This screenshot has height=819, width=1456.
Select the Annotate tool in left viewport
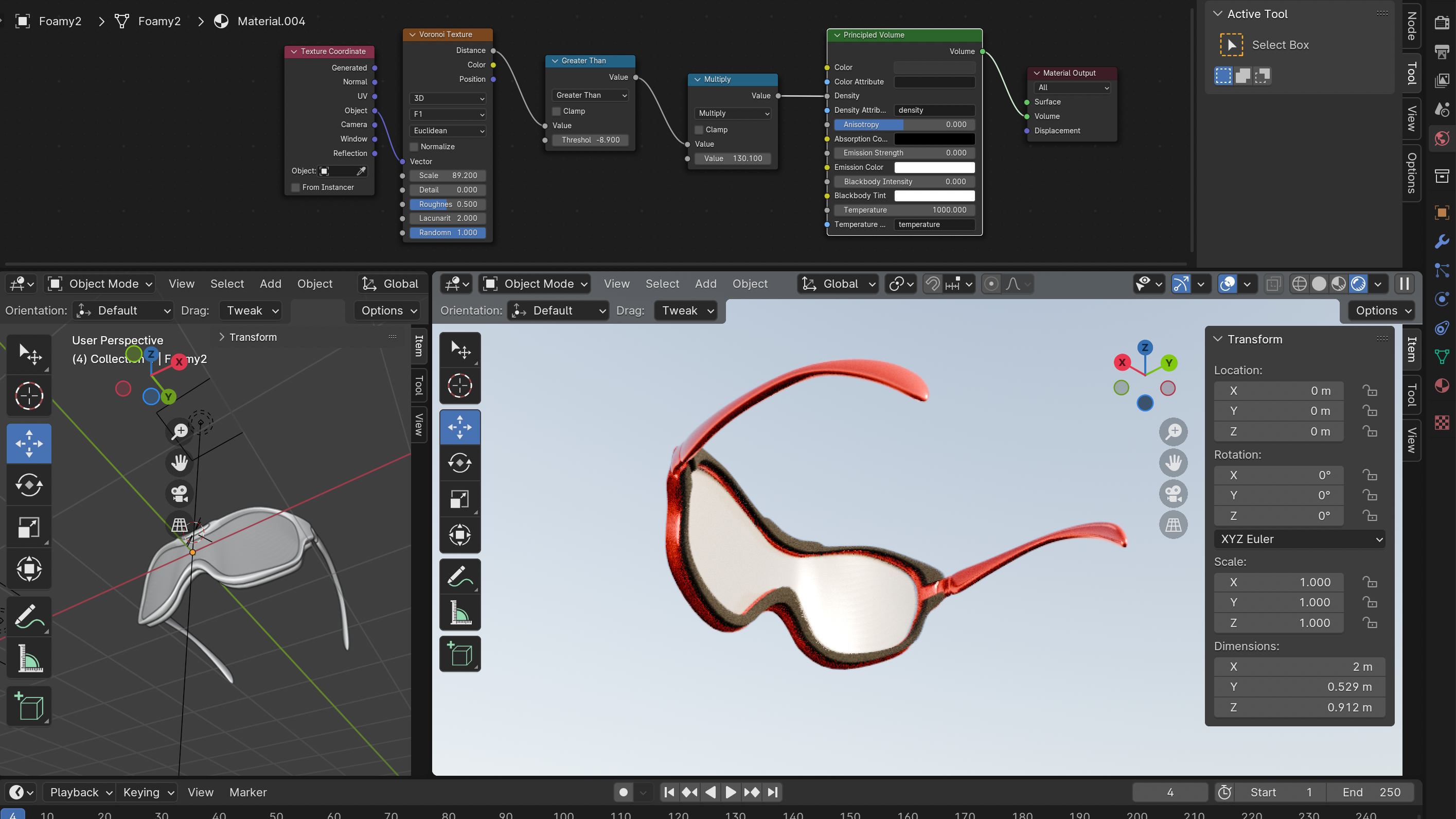point(29,617)
